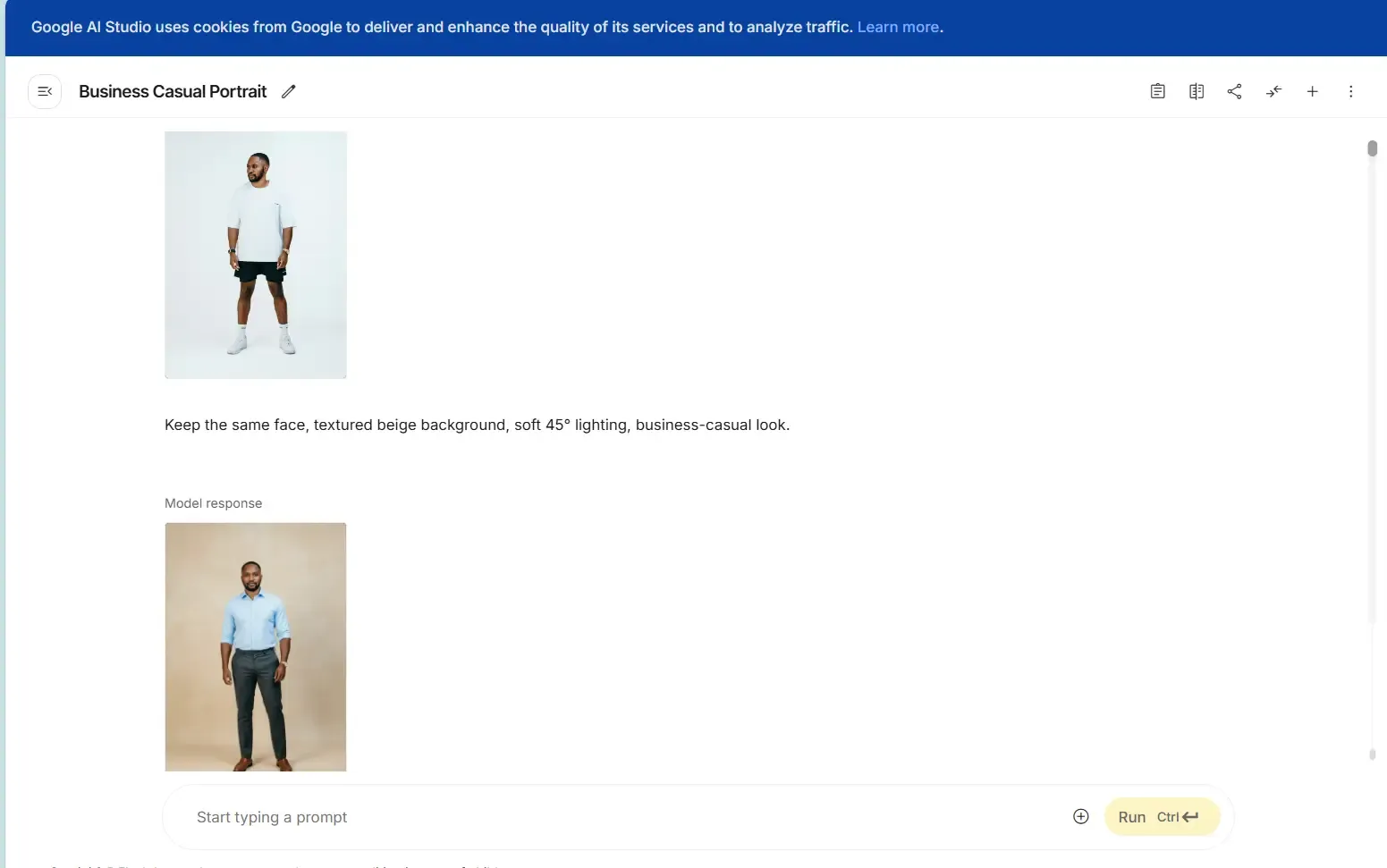The height and width of the screenshot is (868, 1387).
Task: Click the chat scrollbar thumb at top
Action: (x=1372, y=148)
